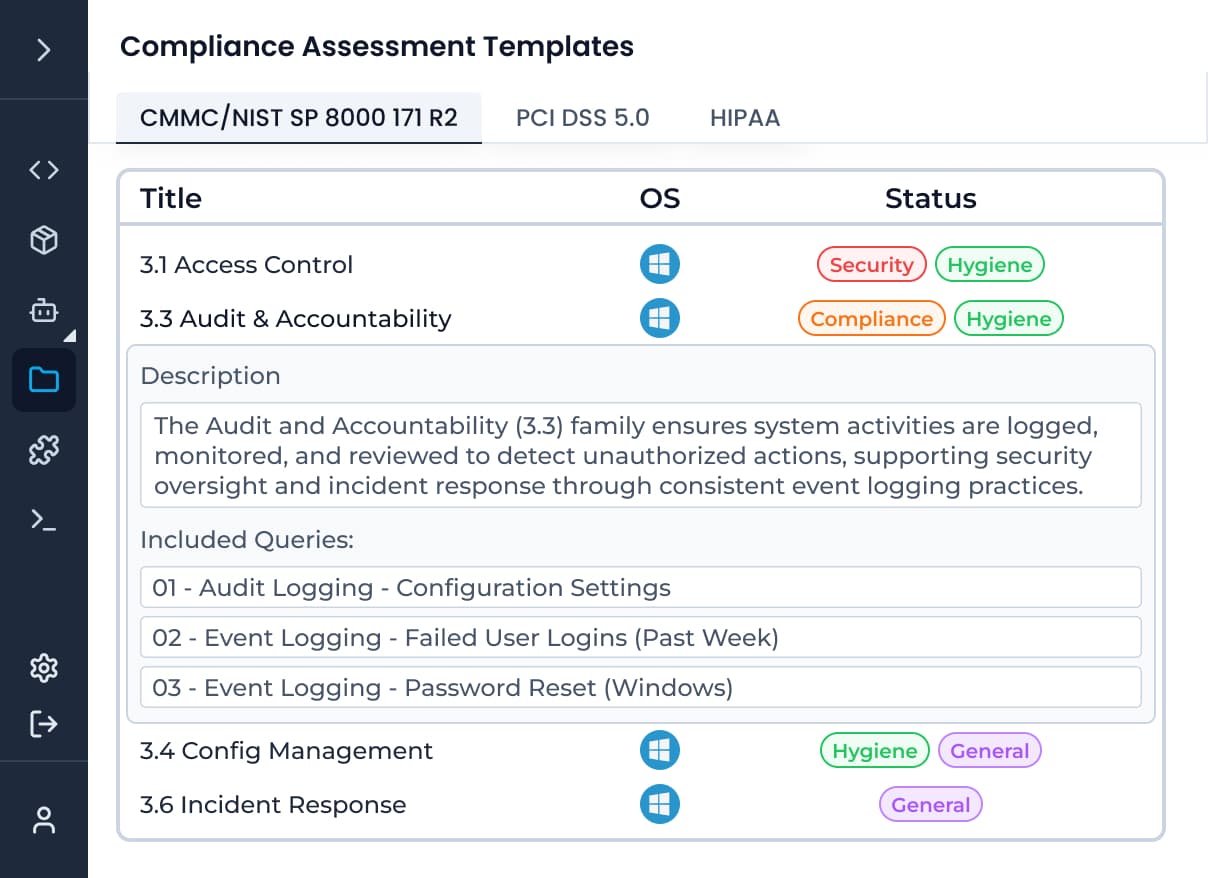The image size is (1208, 878).
Task: Switch to the PCI DSS 5.0 tab
Action: 583,117
